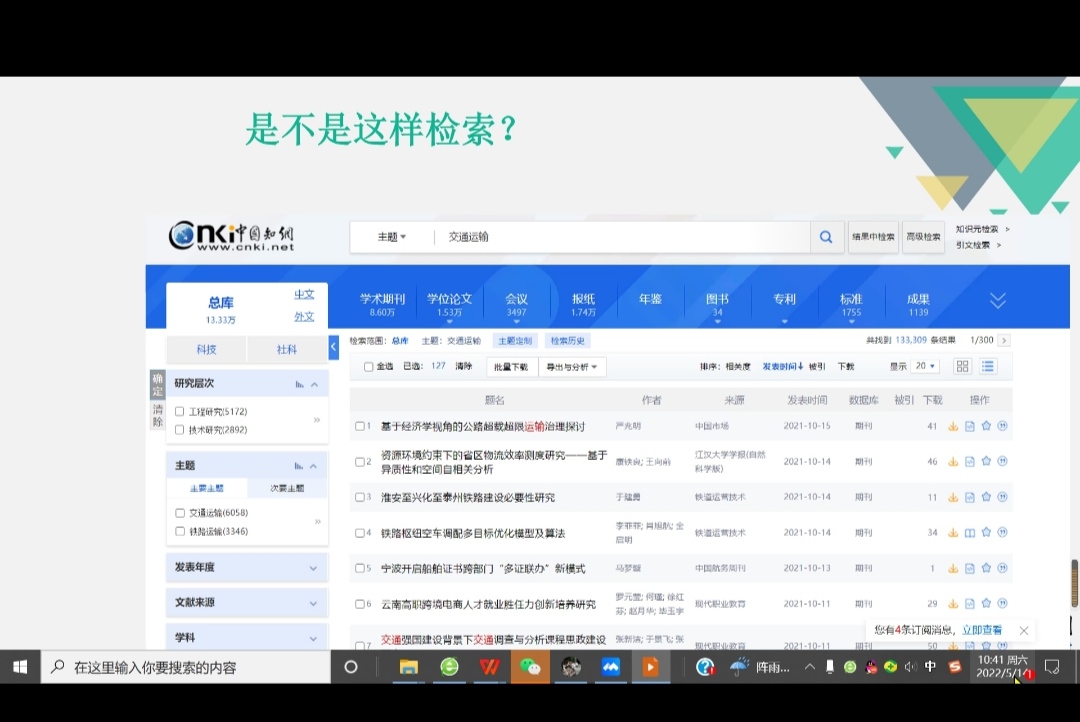Click the 立即查看 notification link
The width and height of the screenshot is (1080, 722).
pos(981,630)
